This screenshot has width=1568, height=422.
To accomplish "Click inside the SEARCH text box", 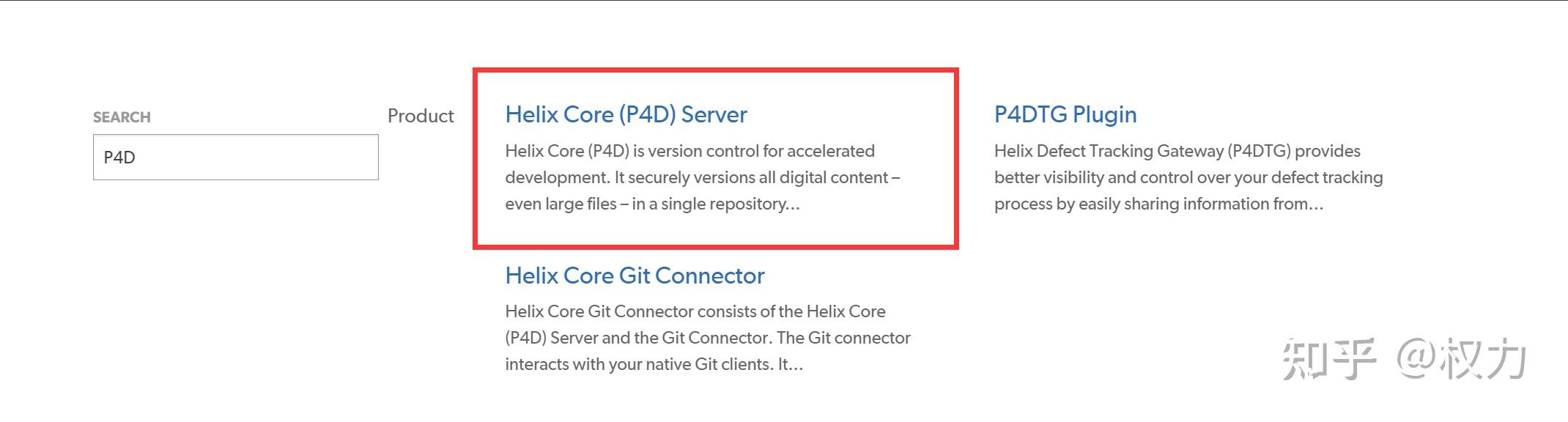I will pyautogui.click(x=234, y=156).
